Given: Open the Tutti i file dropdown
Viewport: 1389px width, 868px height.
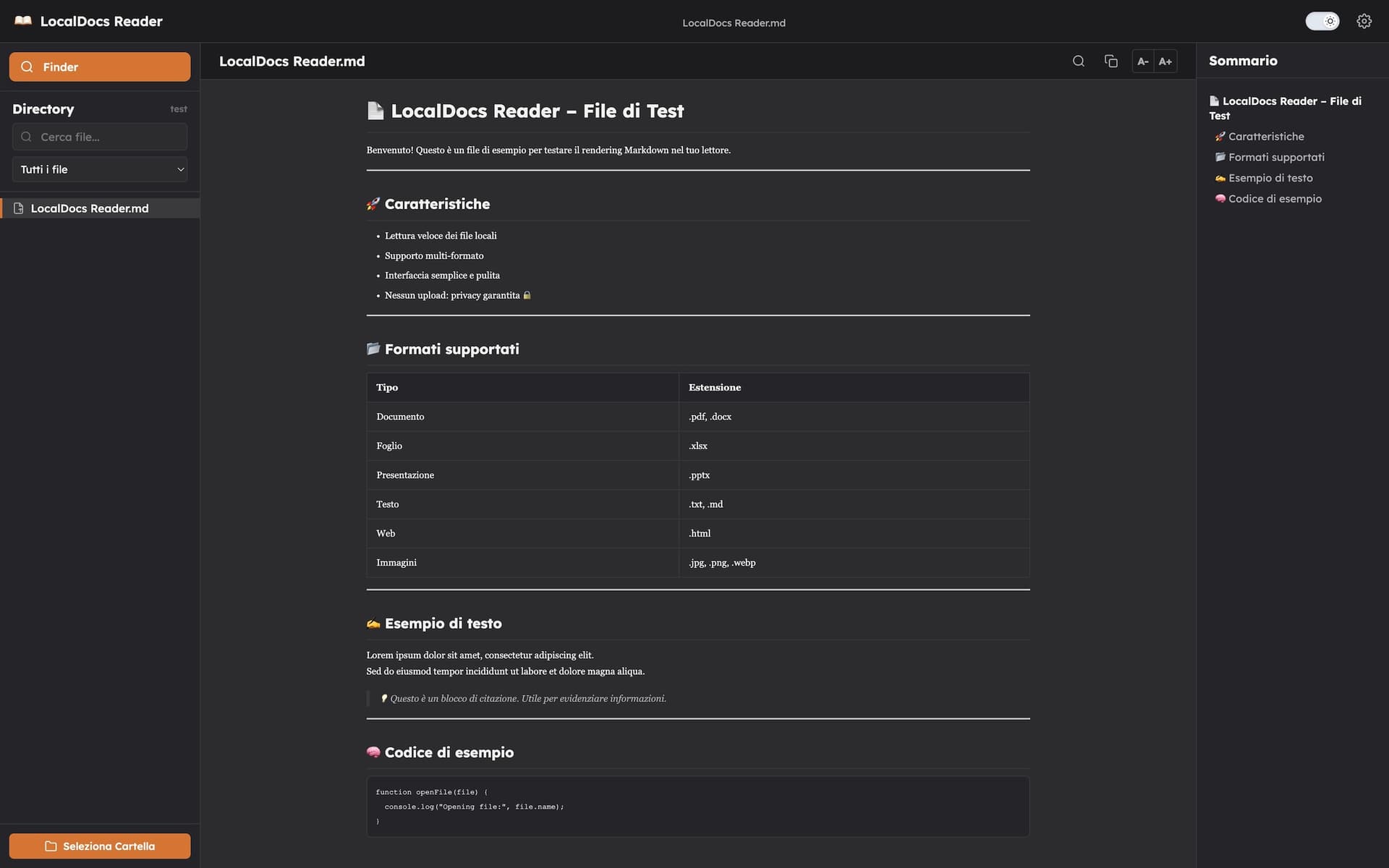Looking at the screenshot, I should pos(100,169).
